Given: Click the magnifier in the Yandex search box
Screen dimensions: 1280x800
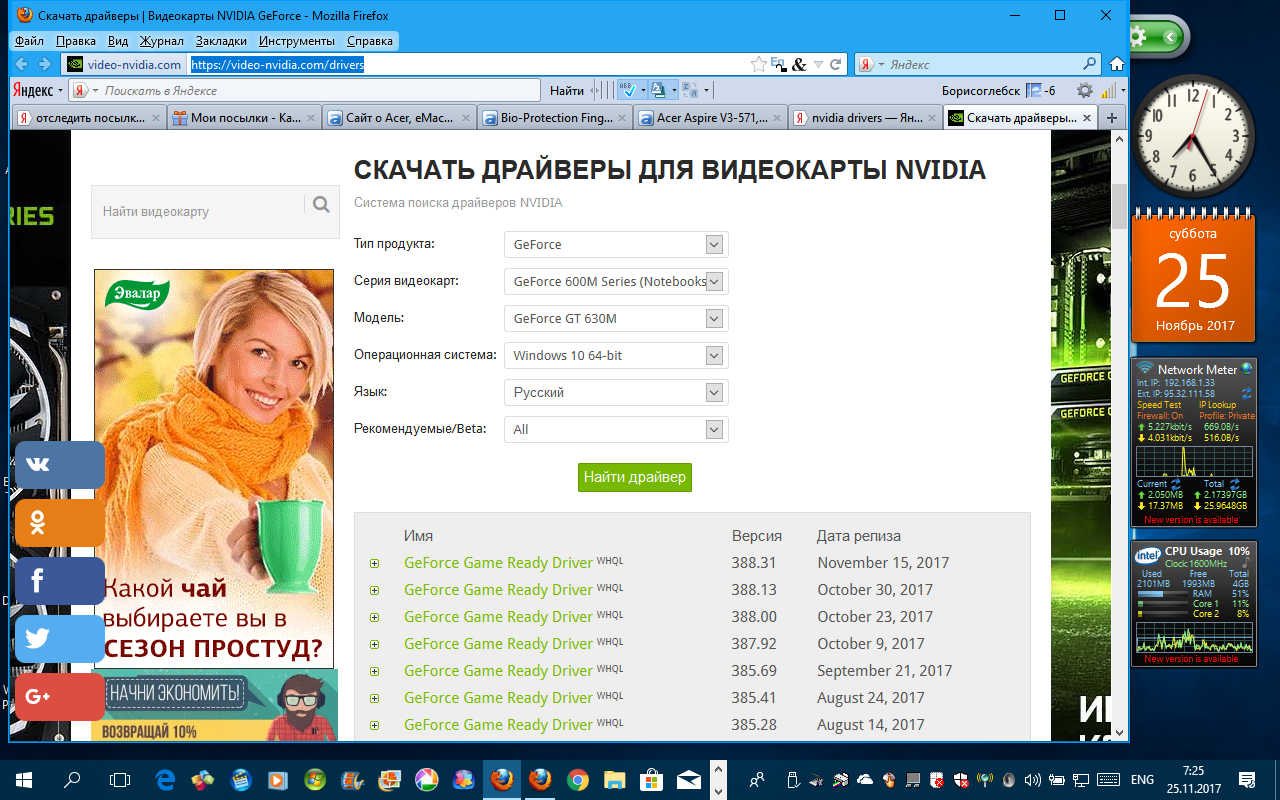Looking at the screenshot, I should tap(1090, 64).
